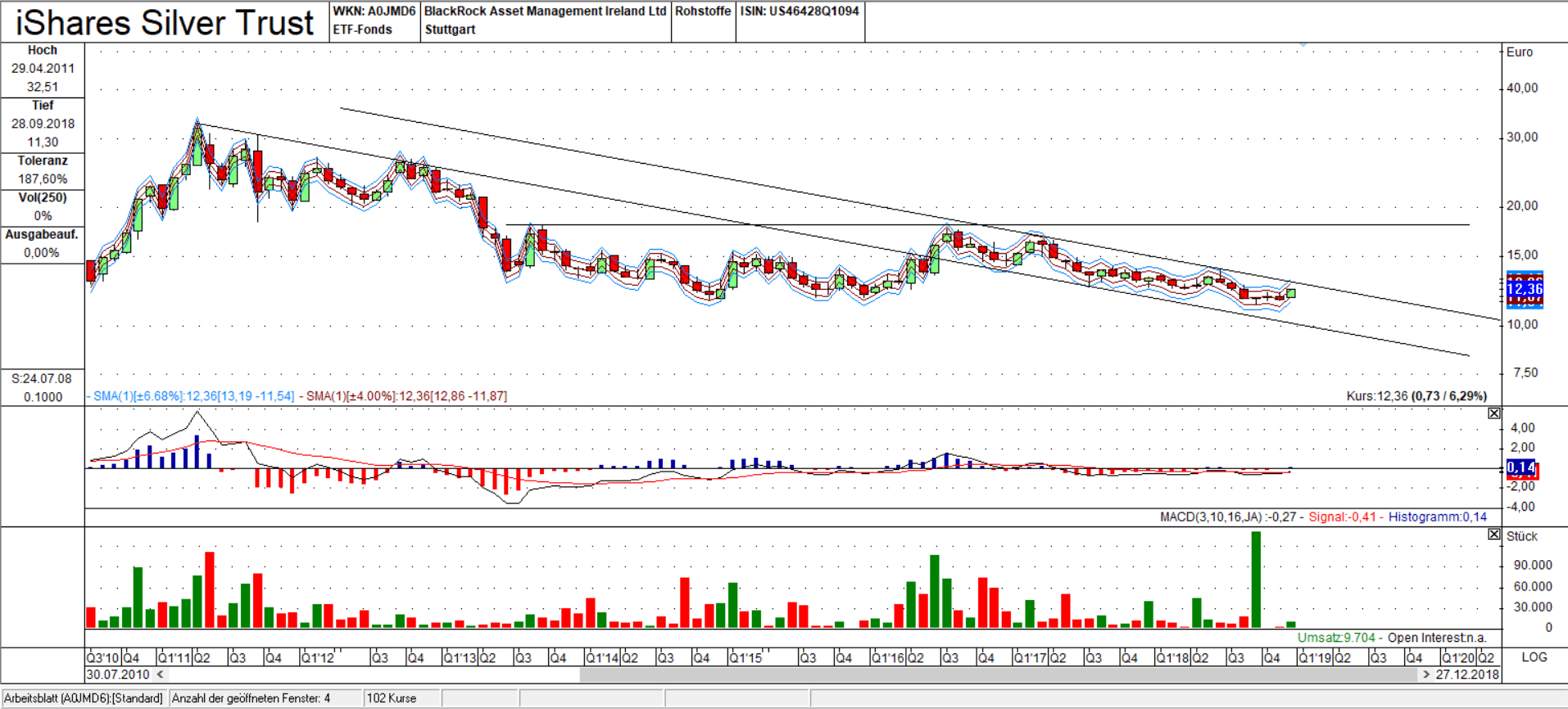Click the Q1'20 time axis label
Viewport: 1568px width, 709px height.
[x=1458, y=657]
